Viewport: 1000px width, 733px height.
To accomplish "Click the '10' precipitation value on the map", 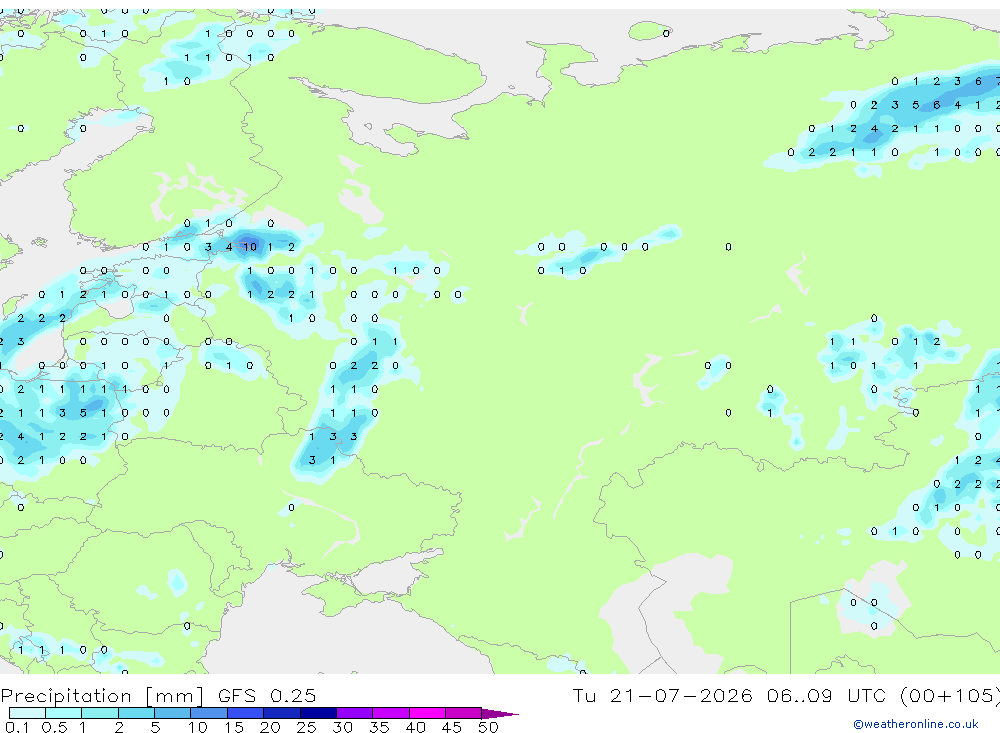I will [249, 247].
